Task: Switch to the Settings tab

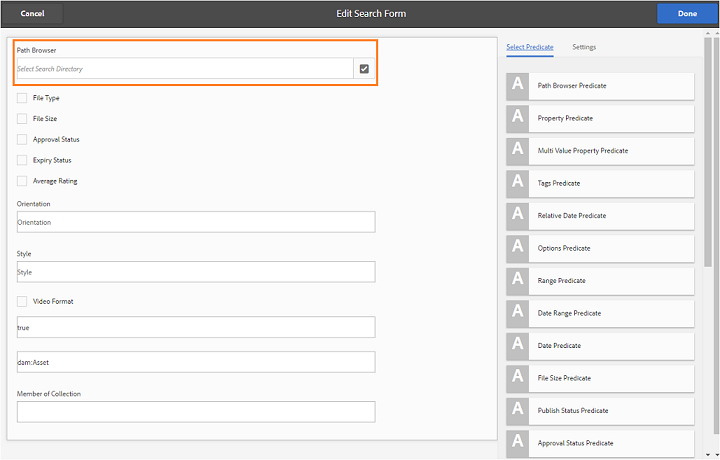Action: point(584,47)
